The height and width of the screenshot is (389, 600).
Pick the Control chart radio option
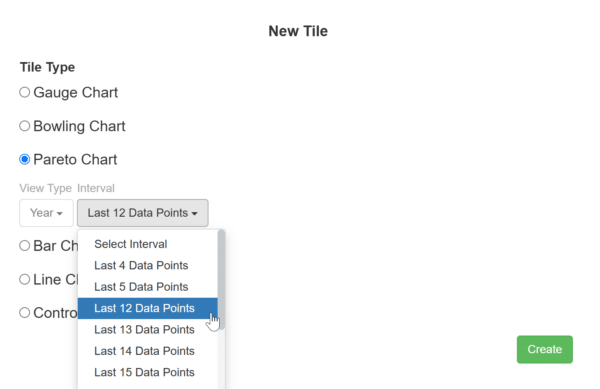pyautogui.click(x=24, y=313)
